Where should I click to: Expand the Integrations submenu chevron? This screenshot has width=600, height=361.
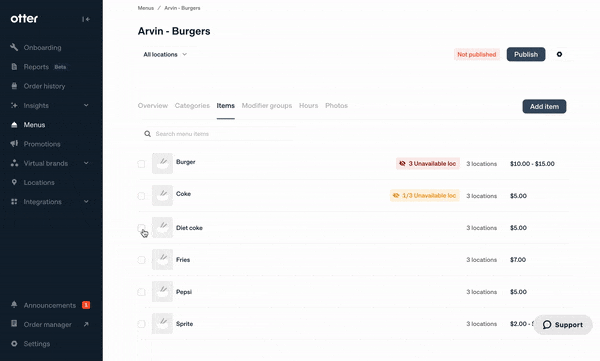pyautogui.click(x=86, y=201)
